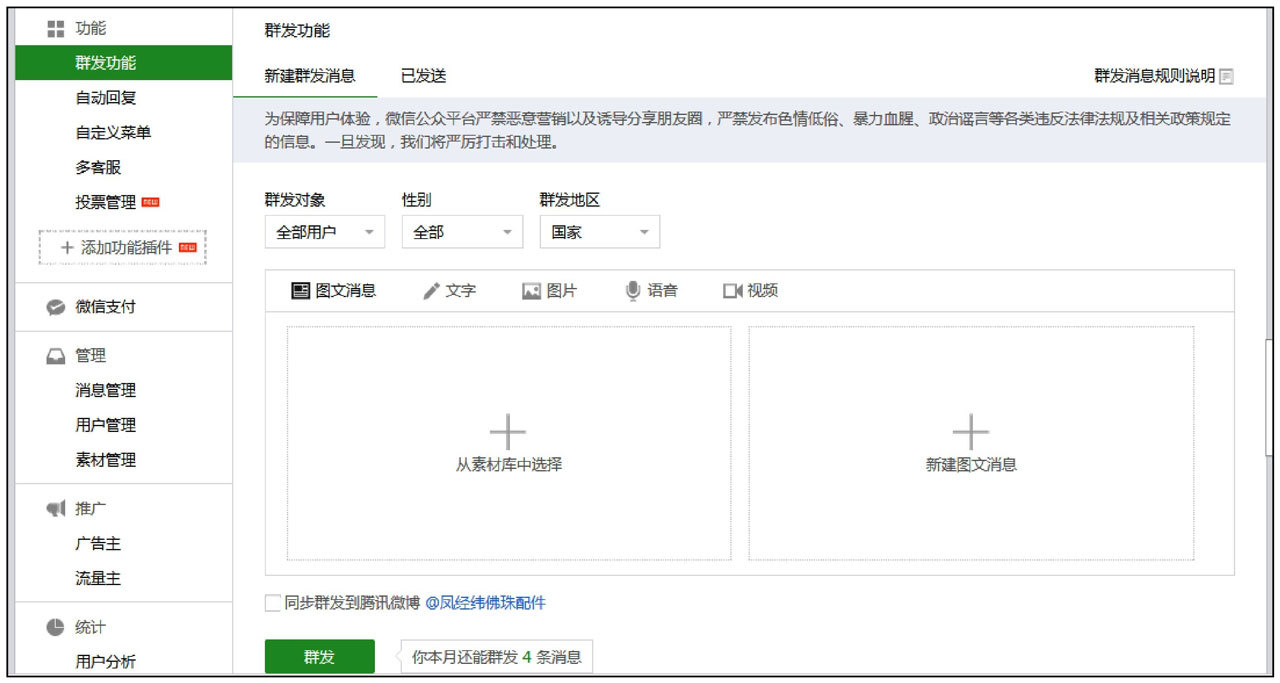Open 素材管理 in the sidebar
The height and width of the screenshot is (683, 1280).
(106, 460)
